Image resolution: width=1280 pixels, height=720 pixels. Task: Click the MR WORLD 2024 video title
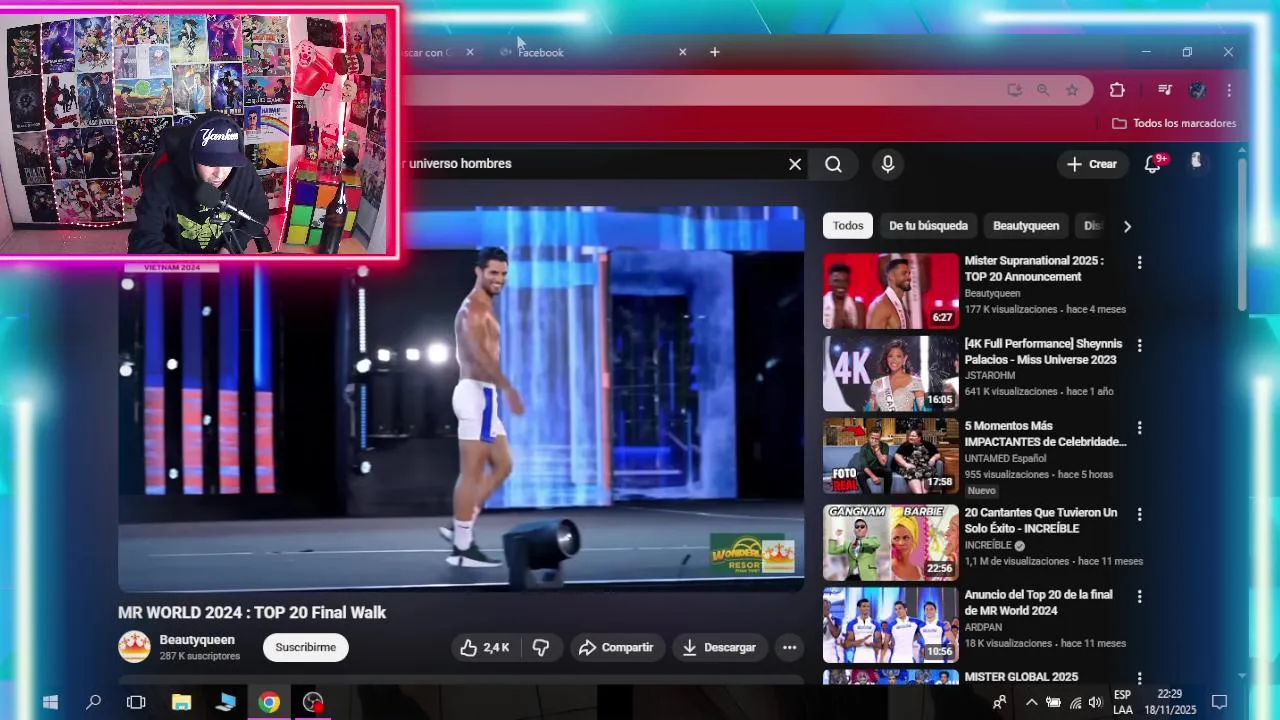tap(252, 613)
